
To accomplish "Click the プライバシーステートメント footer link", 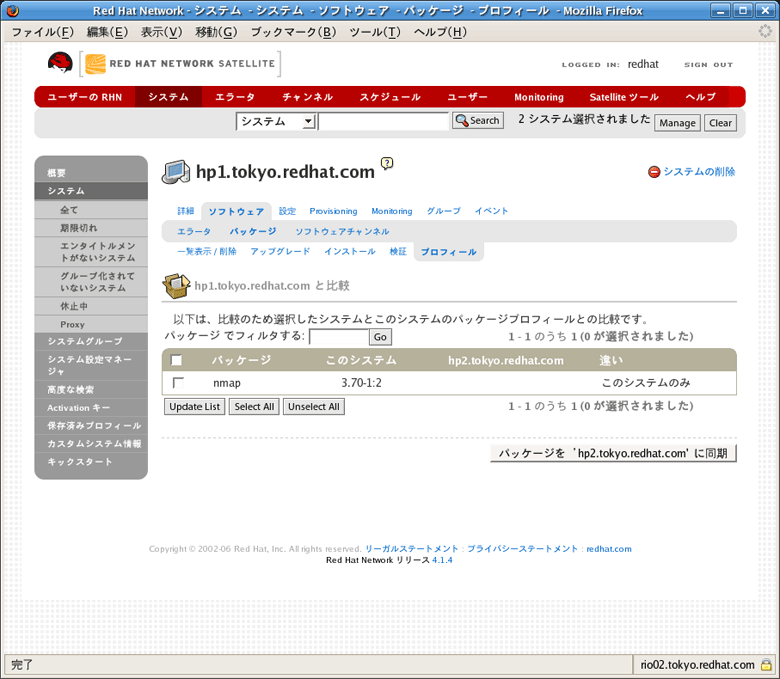I will pos(522,549).
